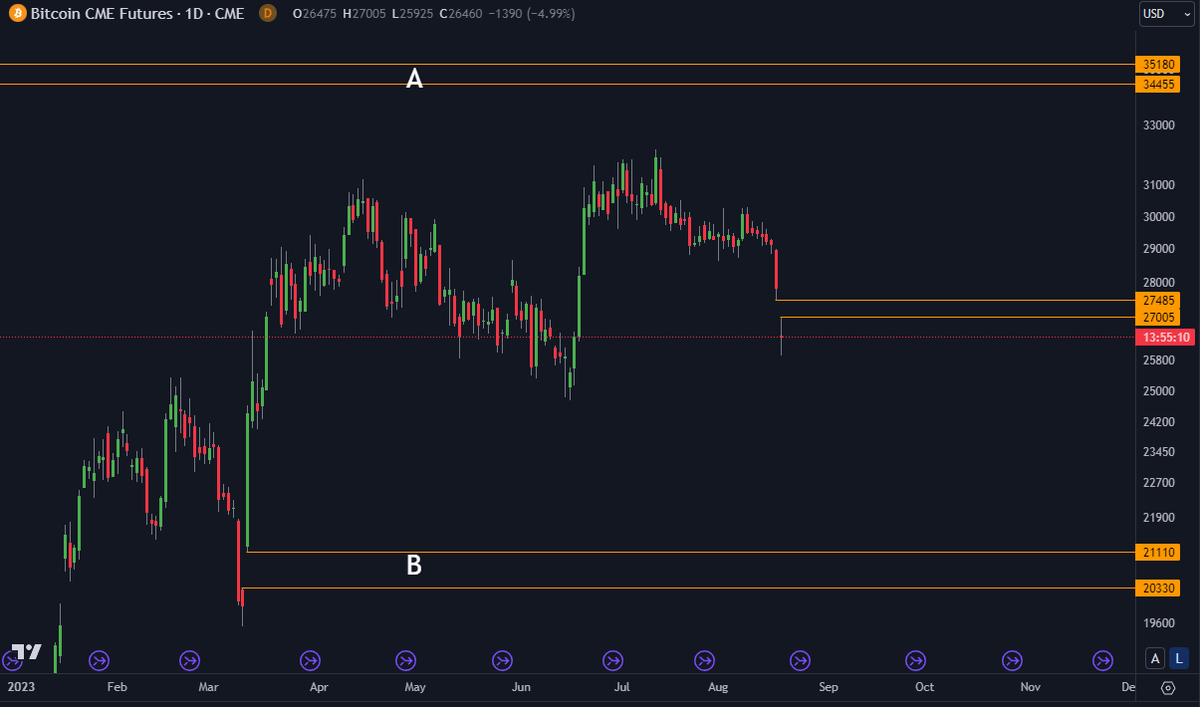1200x707 pixels.
Task: Click the 22700 price axis label
Action: [x=1159, y=483]
